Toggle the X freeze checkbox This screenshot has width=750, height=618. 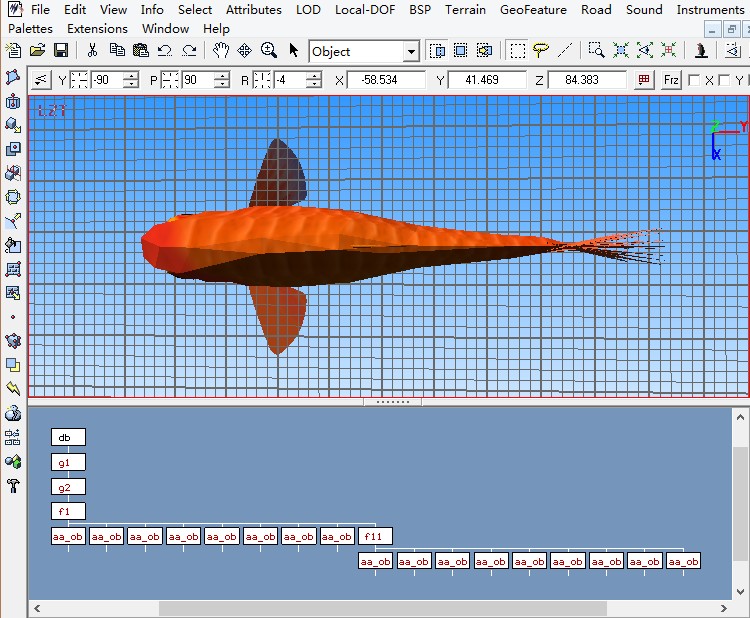tap(694, 80)
